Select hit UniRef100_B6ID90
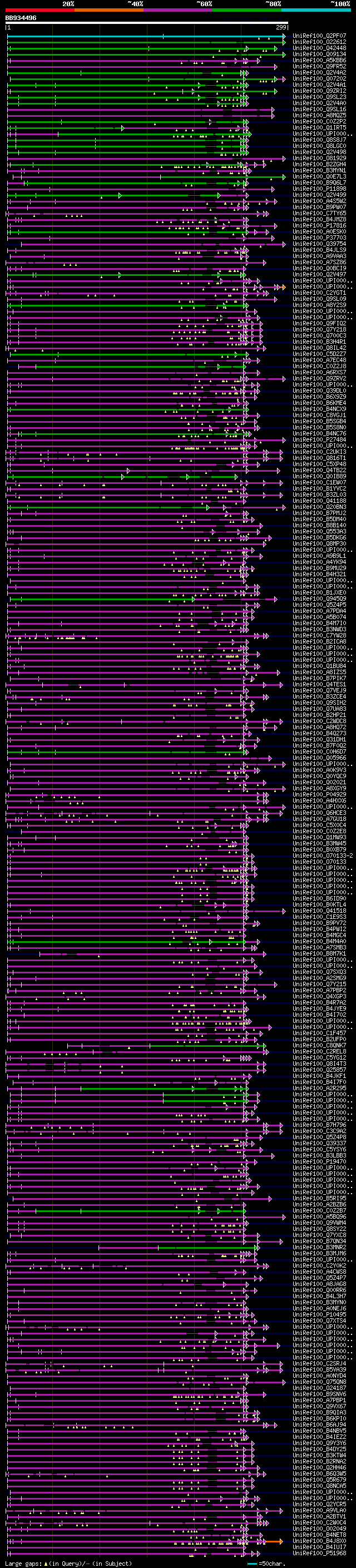The height and width of the screenshot is (1568, 356). (x=319, y=898)
